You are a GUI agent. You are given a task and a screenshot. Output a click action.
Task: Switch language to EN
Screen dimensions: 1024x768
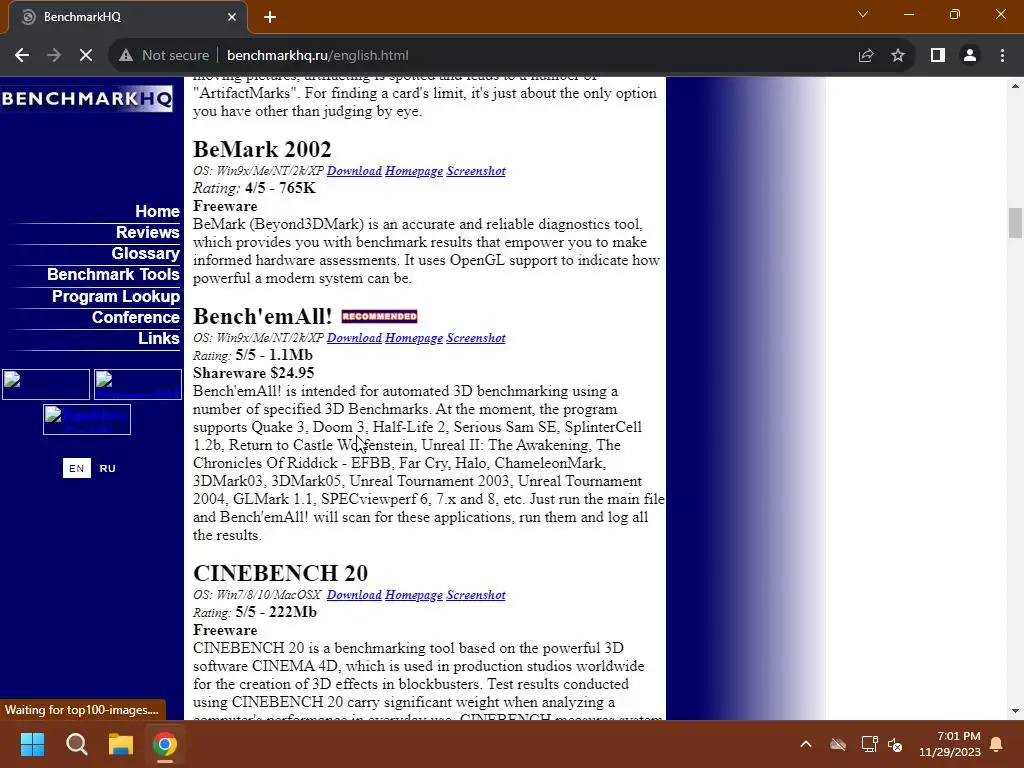[x=76, y=468]
